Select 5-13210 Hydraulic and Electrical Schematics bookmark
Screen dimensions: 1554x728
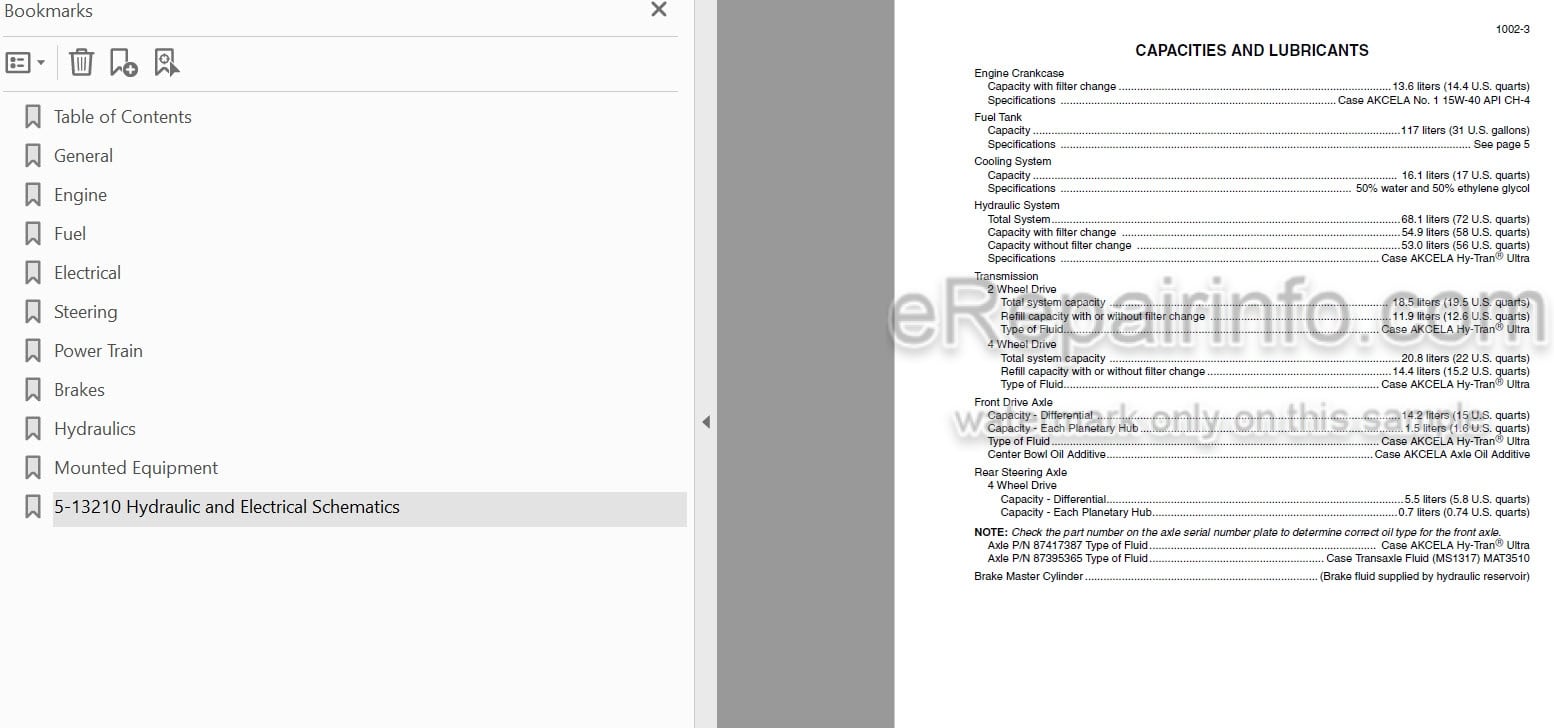226,507
